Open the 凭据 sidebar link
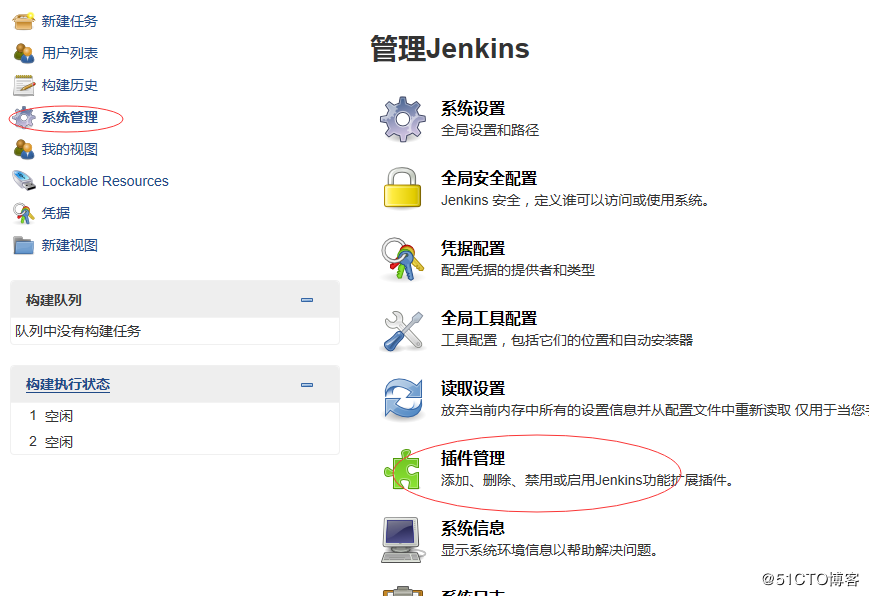Image resolution: width=869 pixels, height=596 pixels. (56, 213)
